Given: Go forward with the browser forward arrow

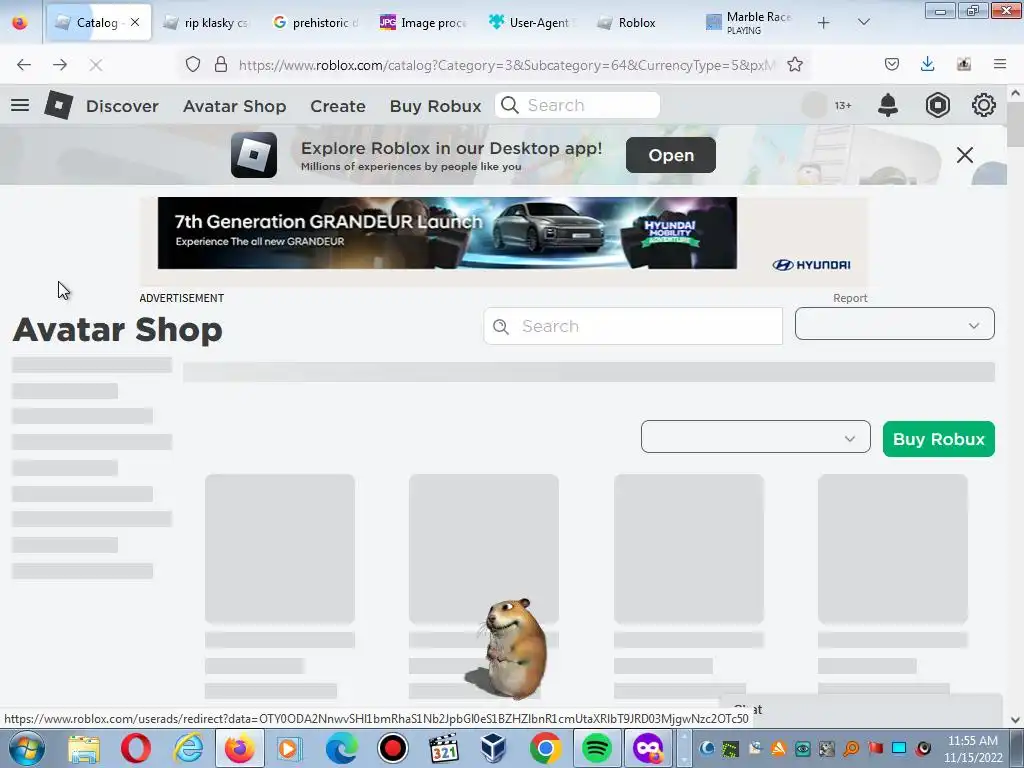Looking at the screenshot, I should tap(59, 64).
